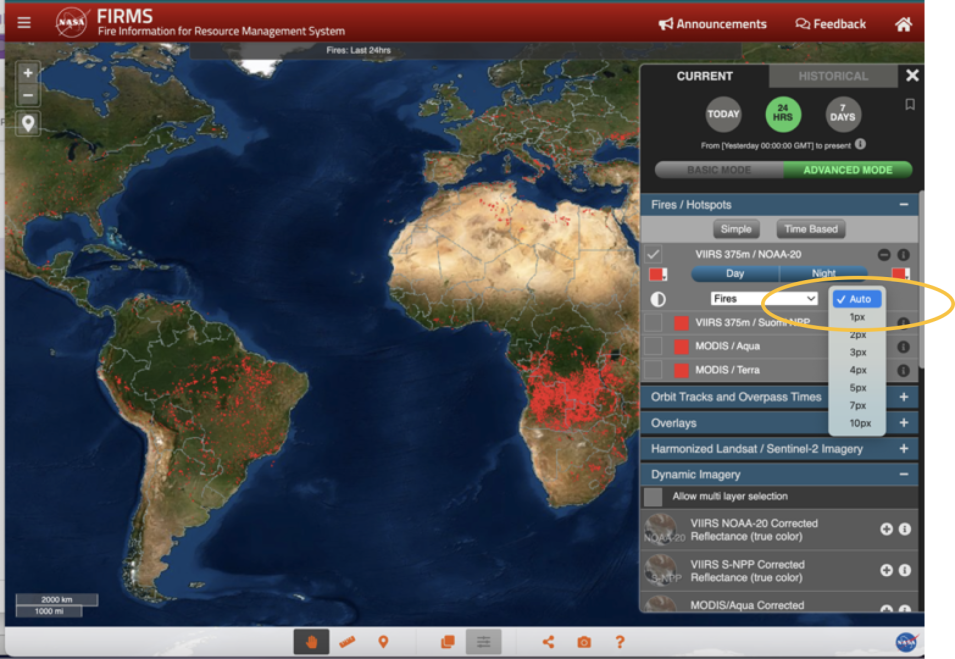The height and width of the screenshot is (659, 955).
Task: Select Auto fire point size
Action: [x=857, y=299]
